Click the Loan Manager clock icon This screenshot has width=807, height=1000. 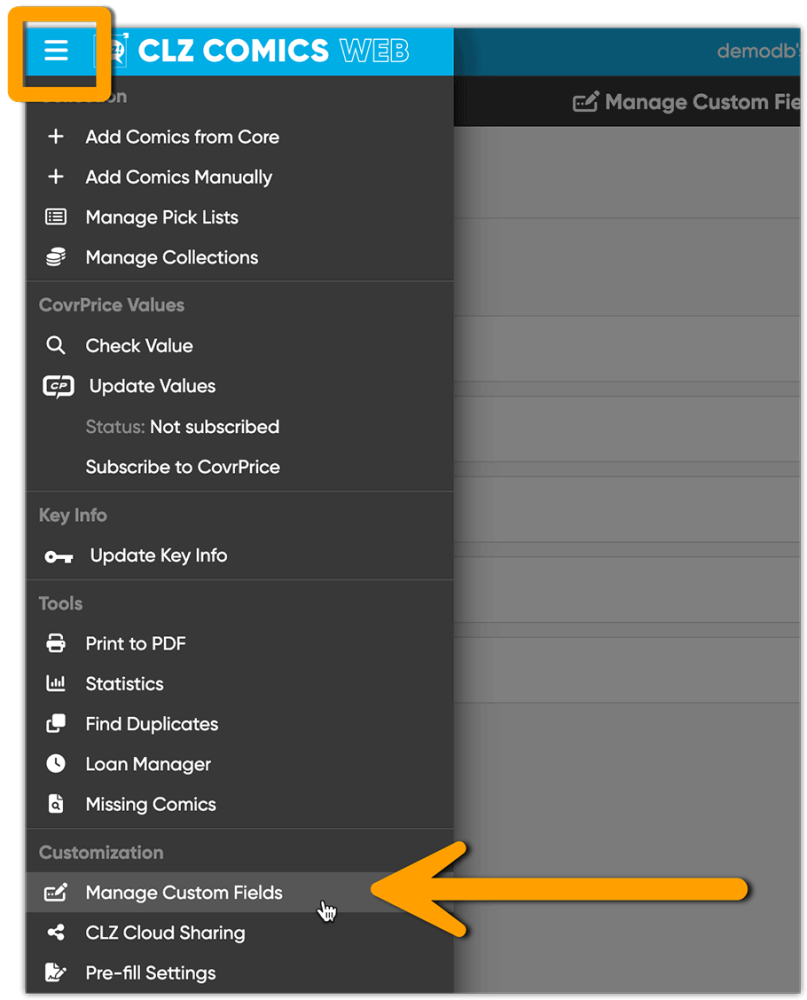tap(56, 764)
